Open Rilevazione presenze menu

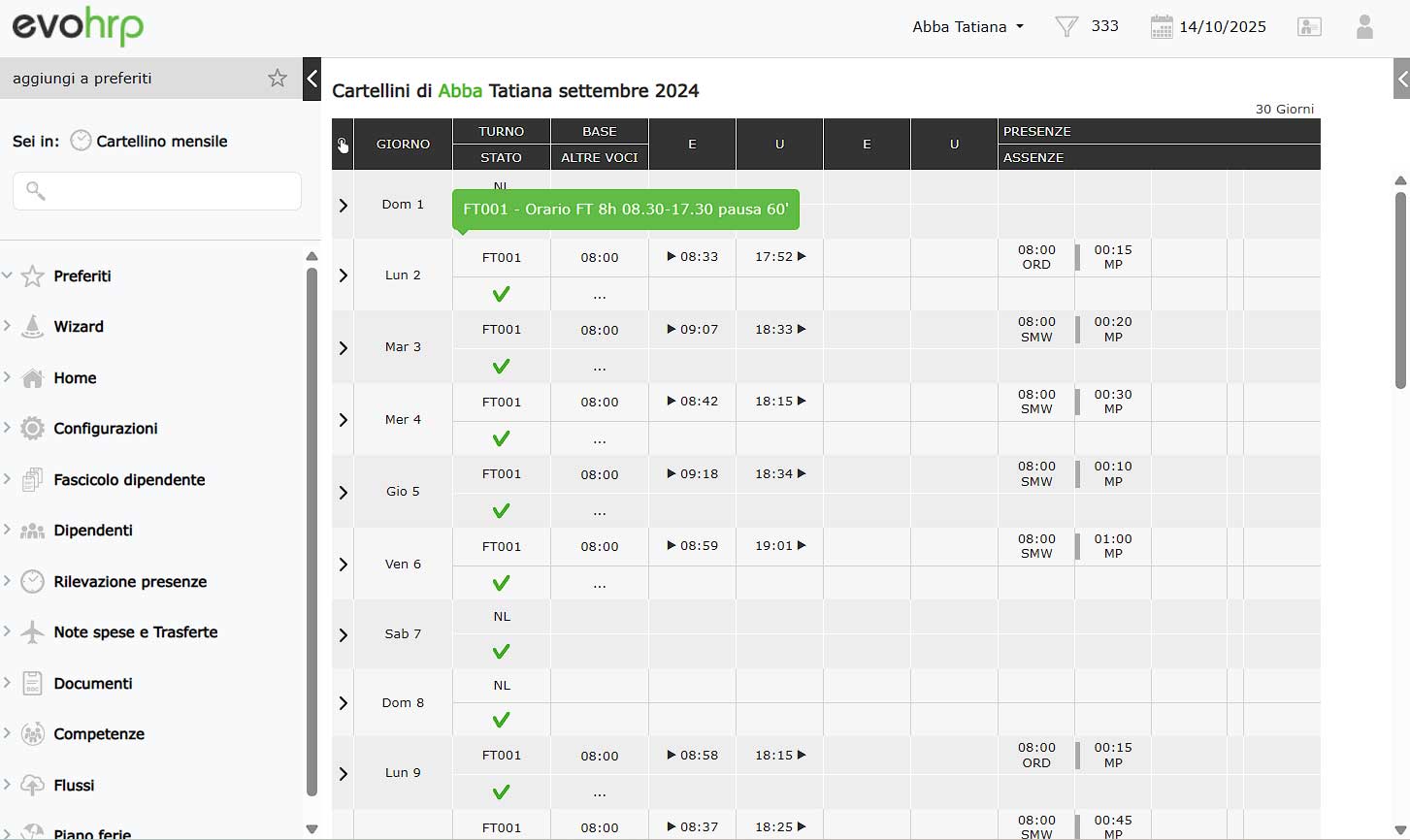pos(130,582)
